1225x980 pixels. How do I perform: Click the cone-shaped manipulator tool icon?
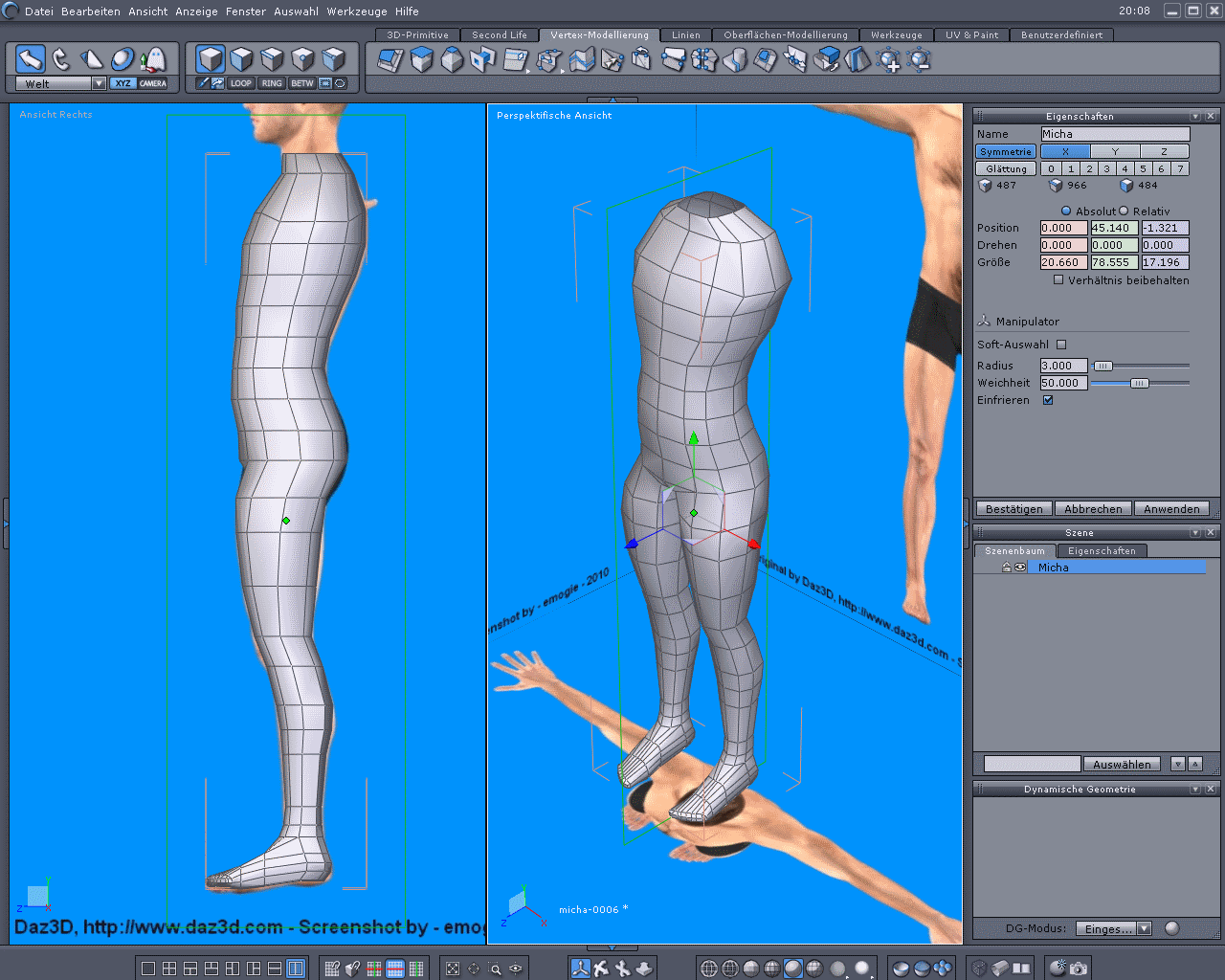92,59
